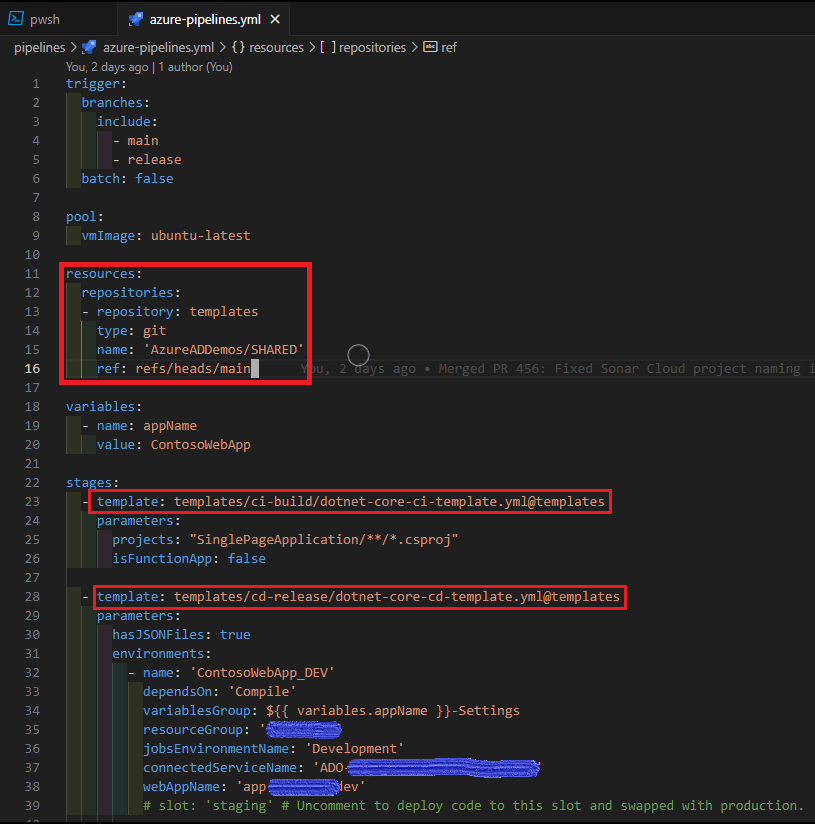This screenshot has height=824, width=815.
Task: Click line number 23 in the gutter
Action: [31, 502]
